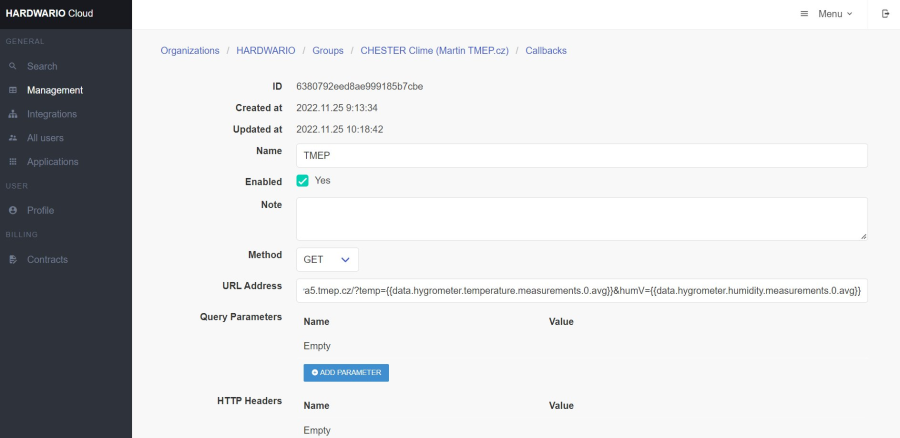This screenshot has height=438, width=900.
Task: Open the Method GET dropdown
Action: tap(327, 259)
